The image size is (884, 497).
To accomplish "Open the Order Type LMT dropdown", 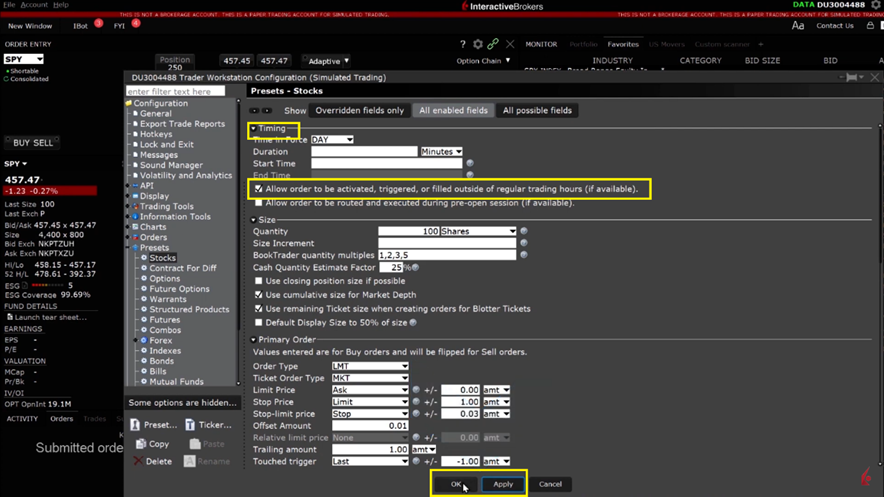I will (x=370, y=366).
